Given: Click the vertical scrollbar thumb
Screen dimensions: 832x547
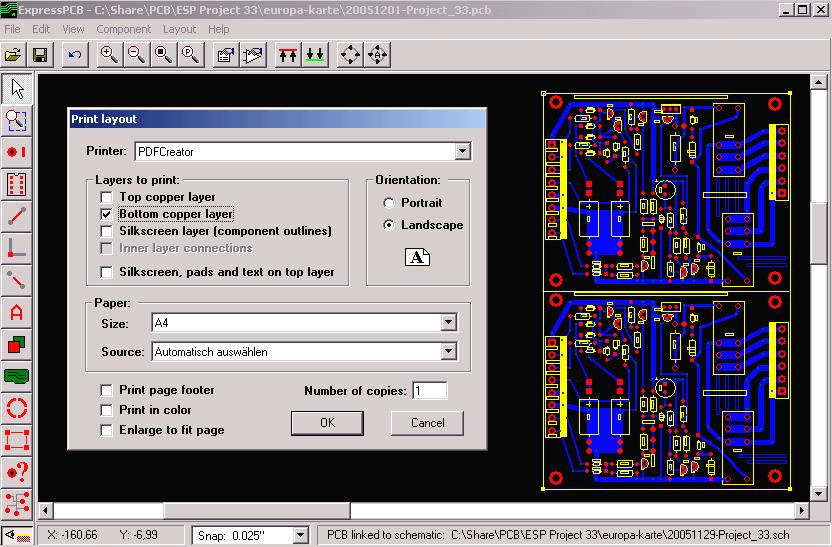Looking at the screenshot, I should point(819,233).
